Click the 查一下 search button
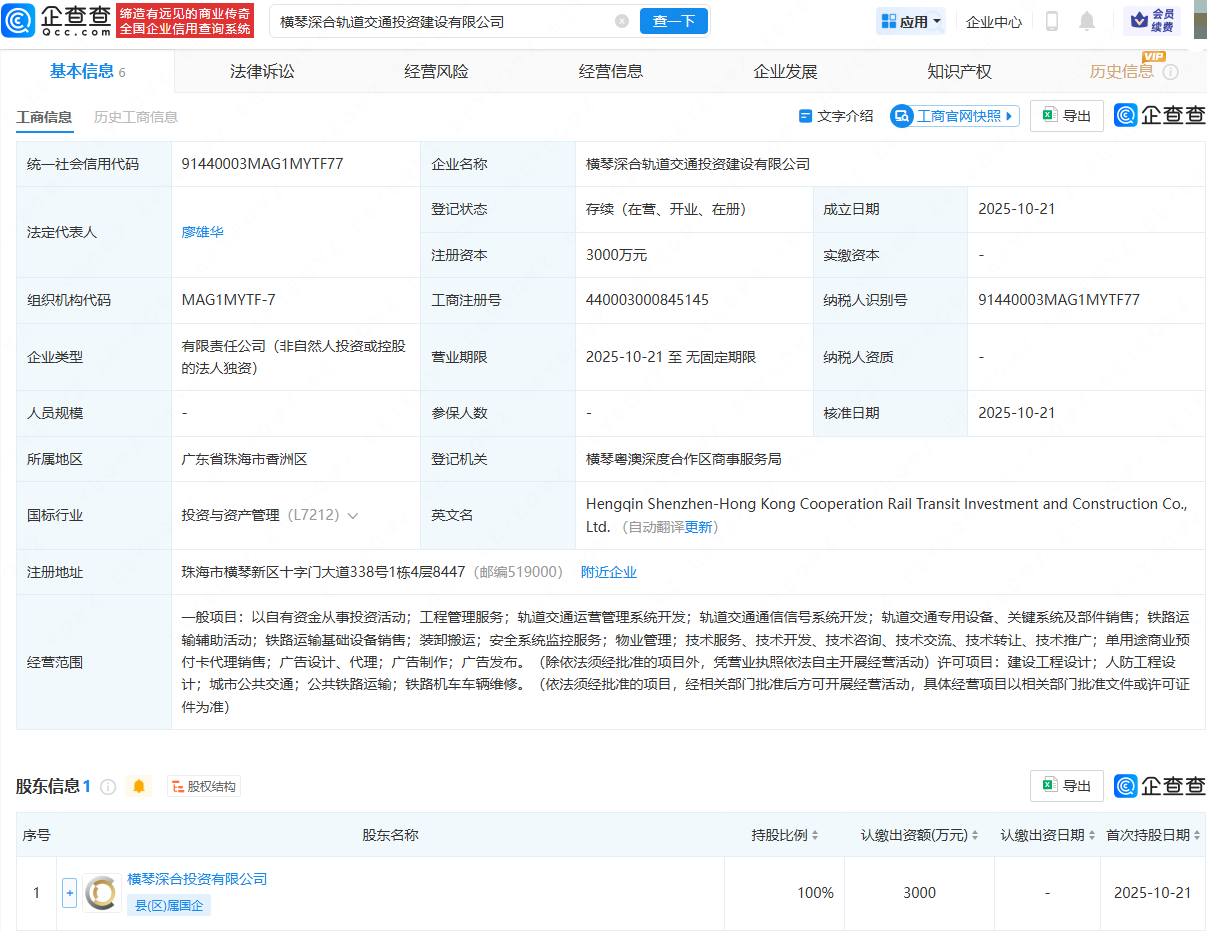This screenshot has width=1207, height=931. pyautogui.click(x=673, y=21)
